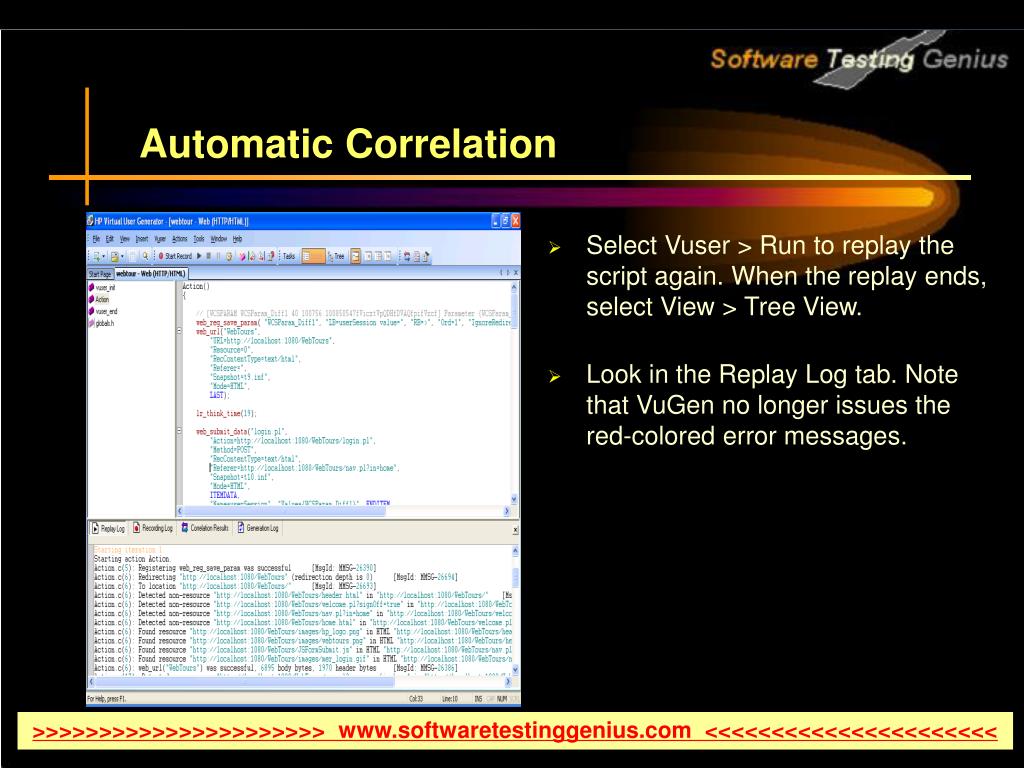Click the 'For Help, press F1' status text
Image resolution: width=1024 pixels, height=768 pixels.
coord(107,699)
